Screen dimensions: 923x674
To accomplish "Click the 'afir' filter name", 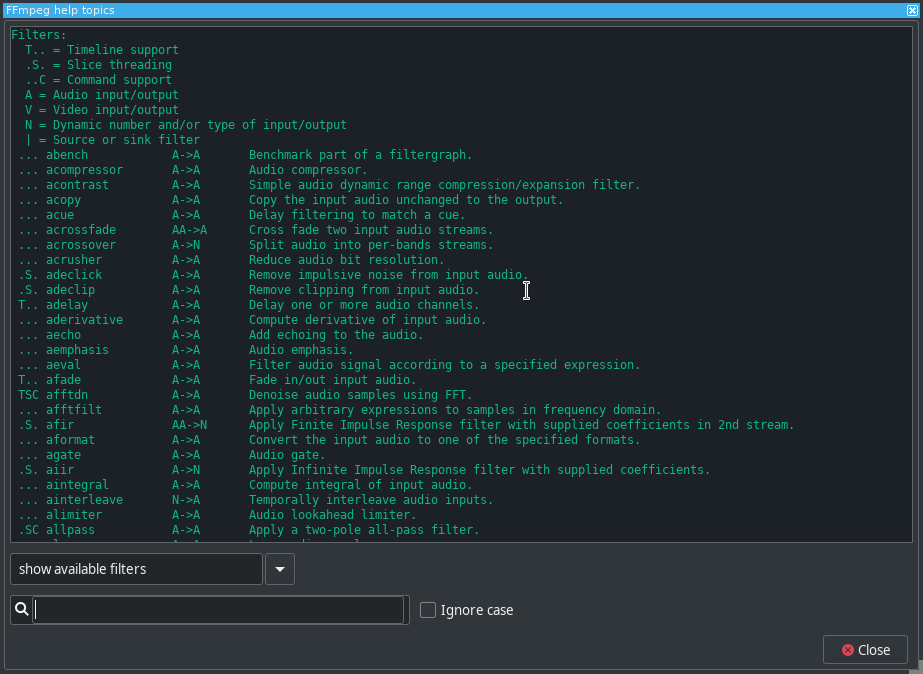I will point(60,425).
